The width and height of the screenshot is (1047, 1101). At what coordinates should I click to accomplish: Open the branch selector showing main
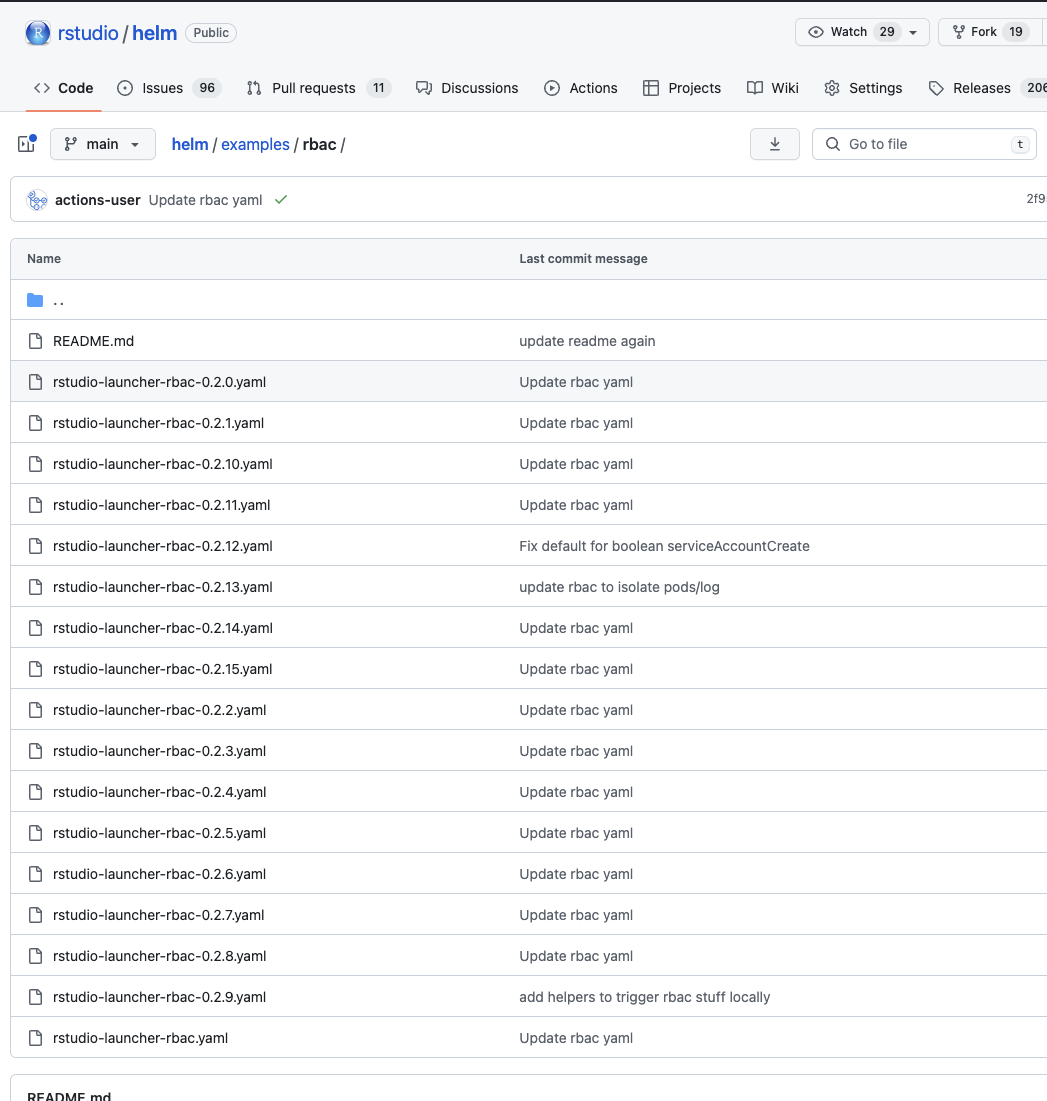pyautogui.click(x=102, y=143)
